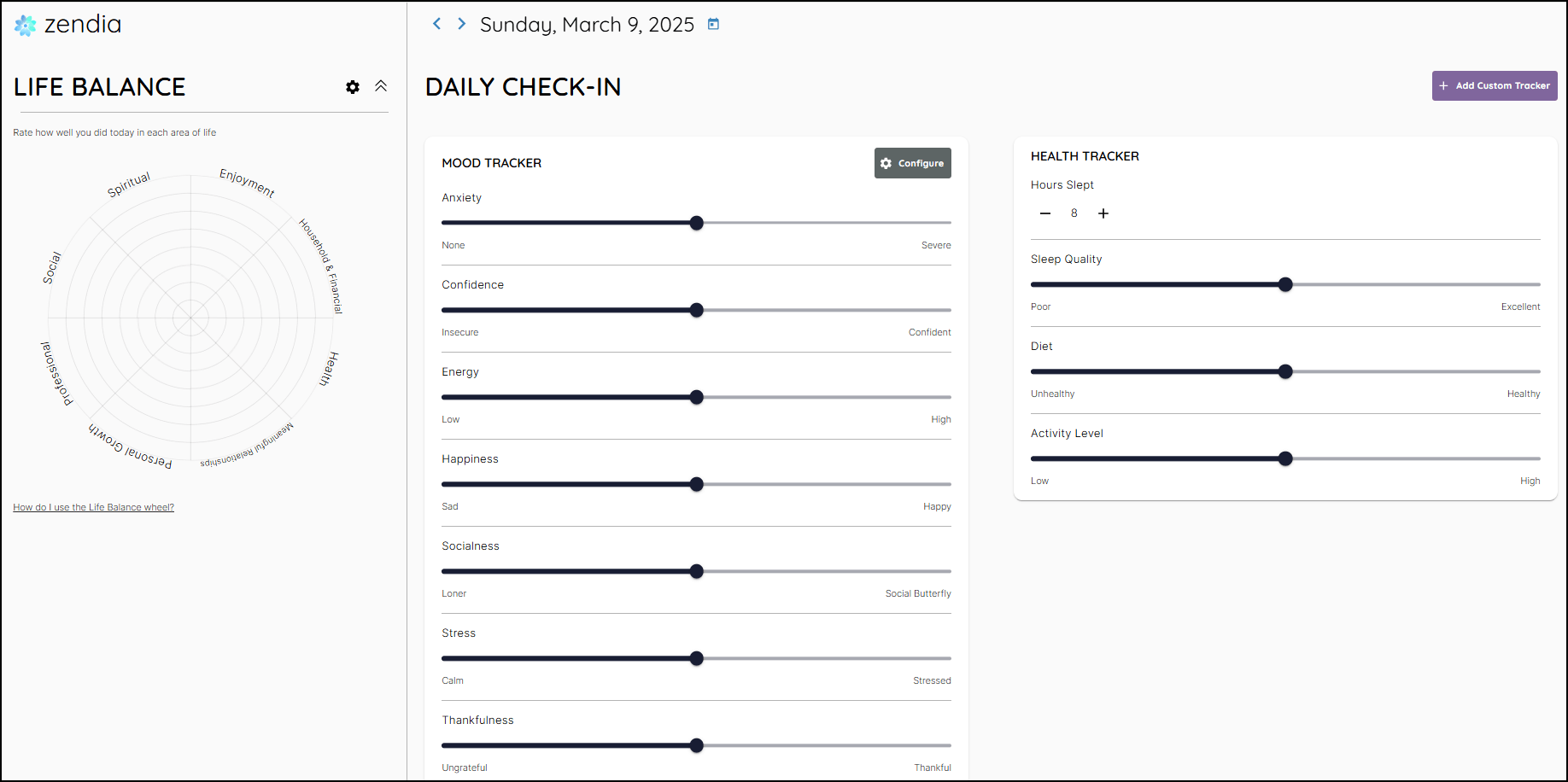Click the Unhealthy label under Diet
This screenshot has width=1568, height=782.
click(1053, 394)
